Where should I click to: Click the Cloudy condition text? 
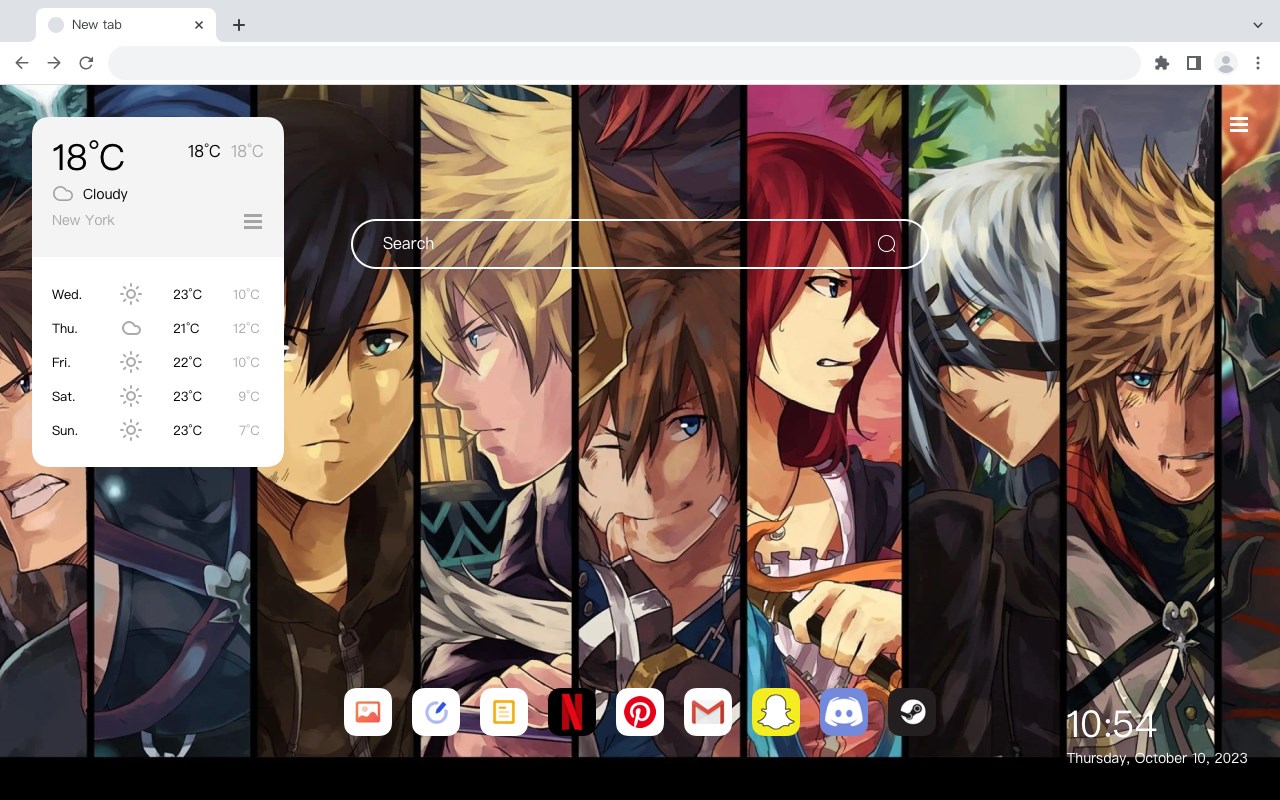pyautogui.click(x=105, y=194)
